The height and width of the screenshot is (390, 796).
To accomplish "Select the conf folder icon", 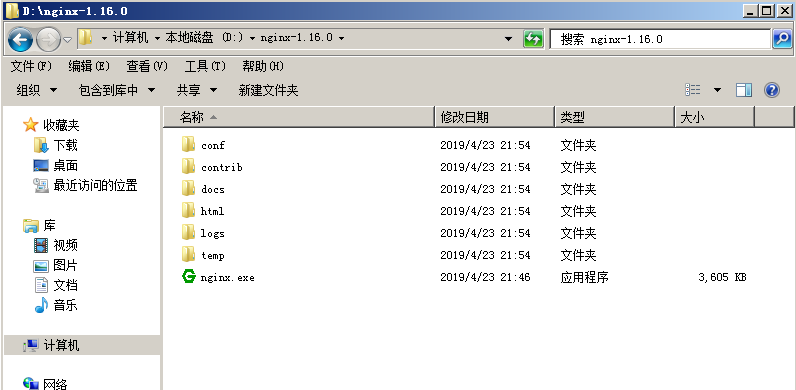I will (188, 144).
